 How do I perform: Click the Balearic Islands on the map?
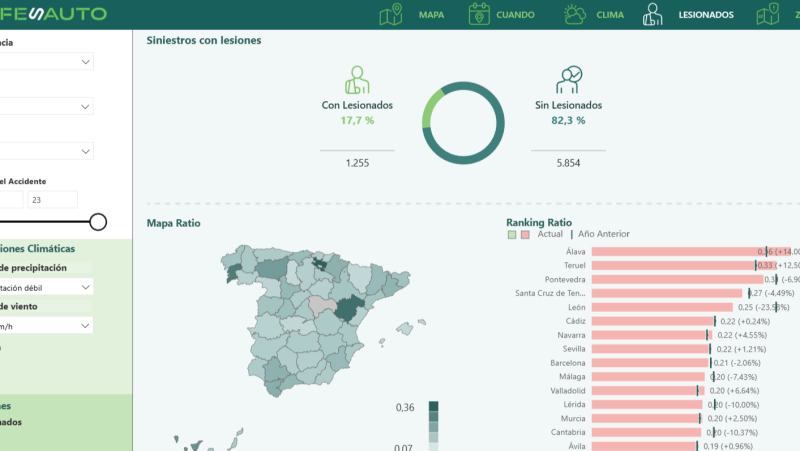(x=406, y=329)
